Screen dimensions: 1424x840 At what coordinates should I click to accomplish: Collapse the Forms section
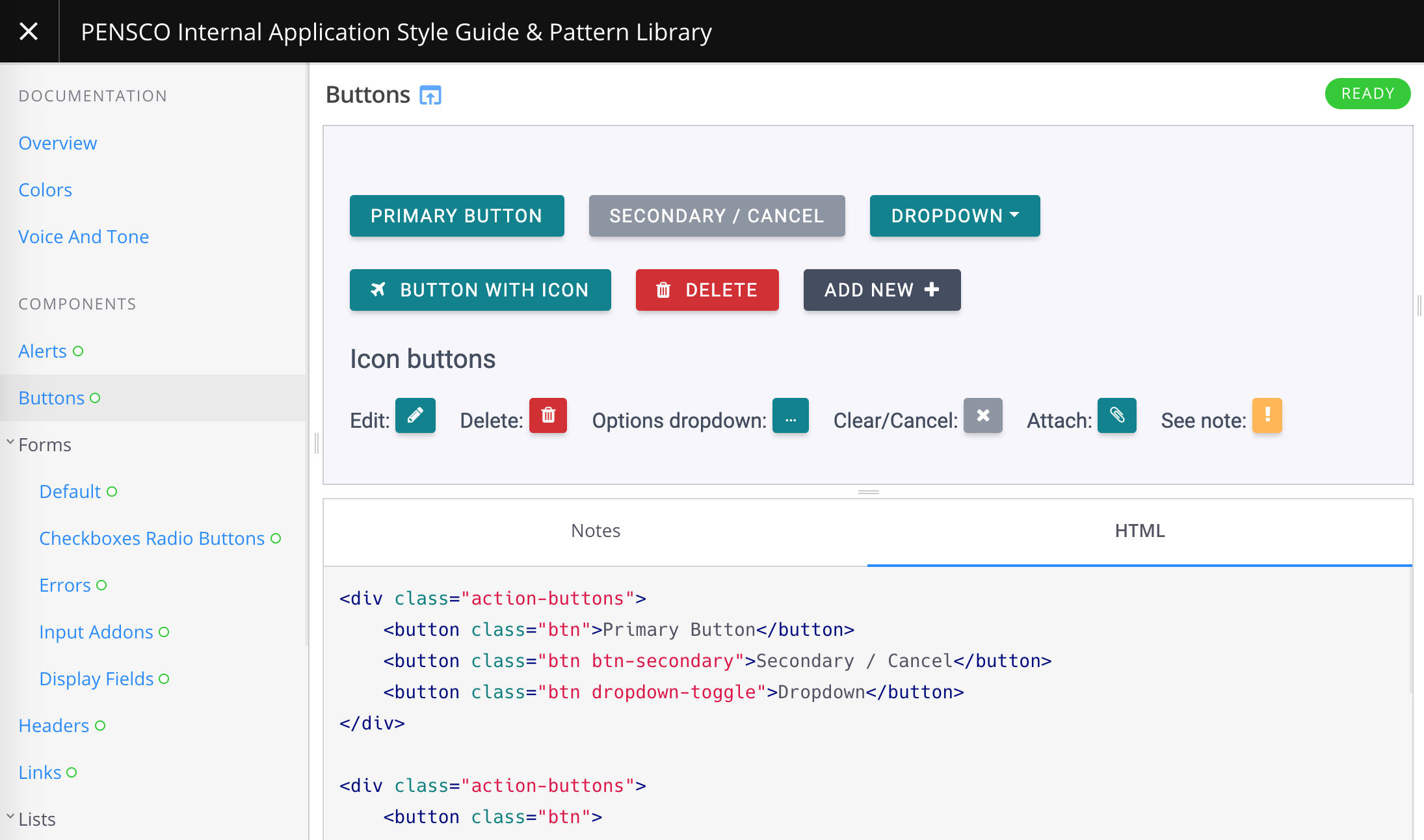click(10, 442)
